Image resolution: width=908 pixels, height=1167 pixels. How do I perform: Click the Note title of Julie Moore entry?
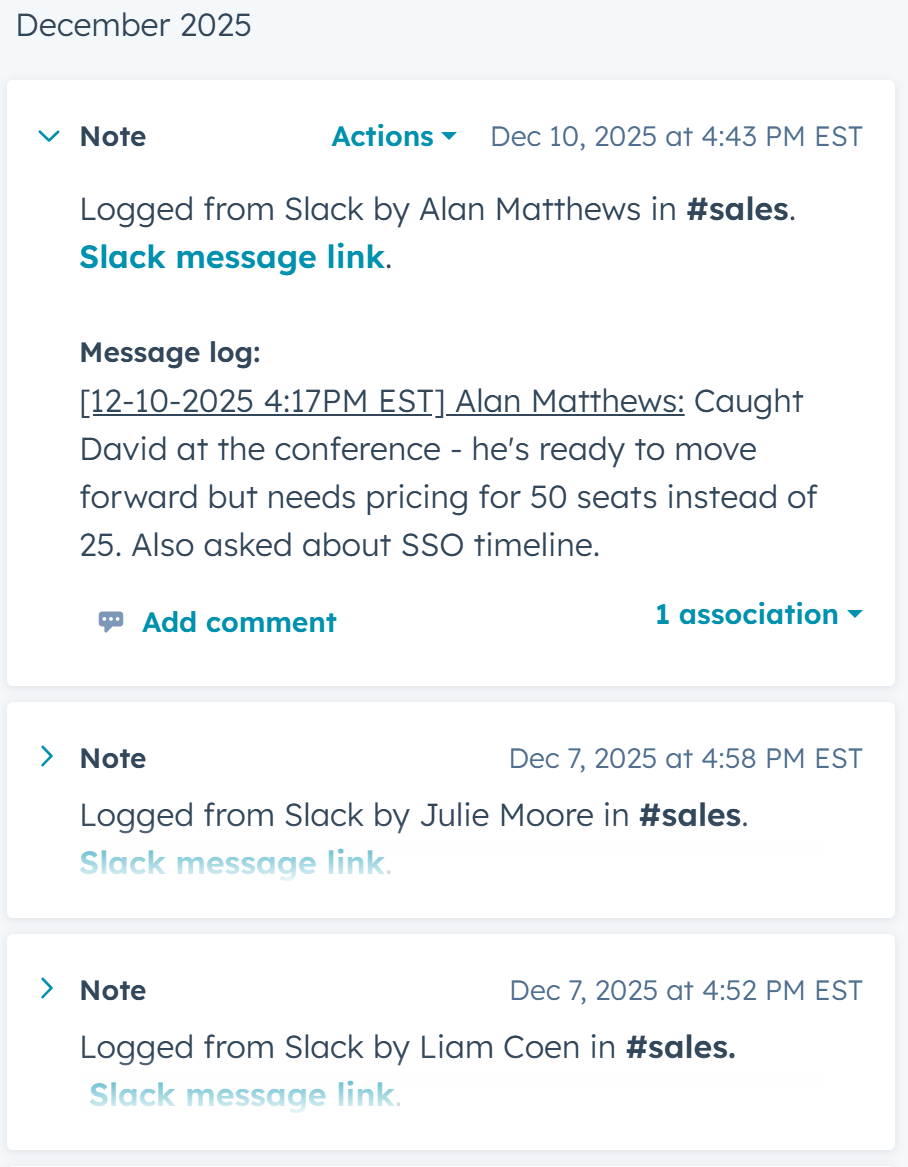click(113, 758)
